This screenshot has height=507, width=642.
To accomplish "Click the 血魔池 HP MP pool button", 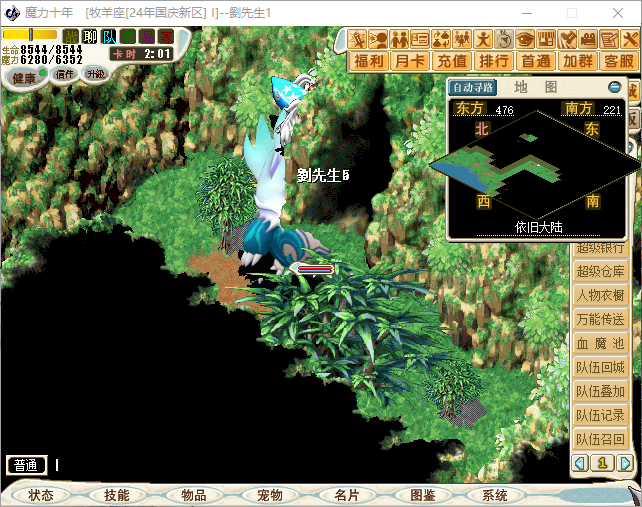I will tap(600, 343).
